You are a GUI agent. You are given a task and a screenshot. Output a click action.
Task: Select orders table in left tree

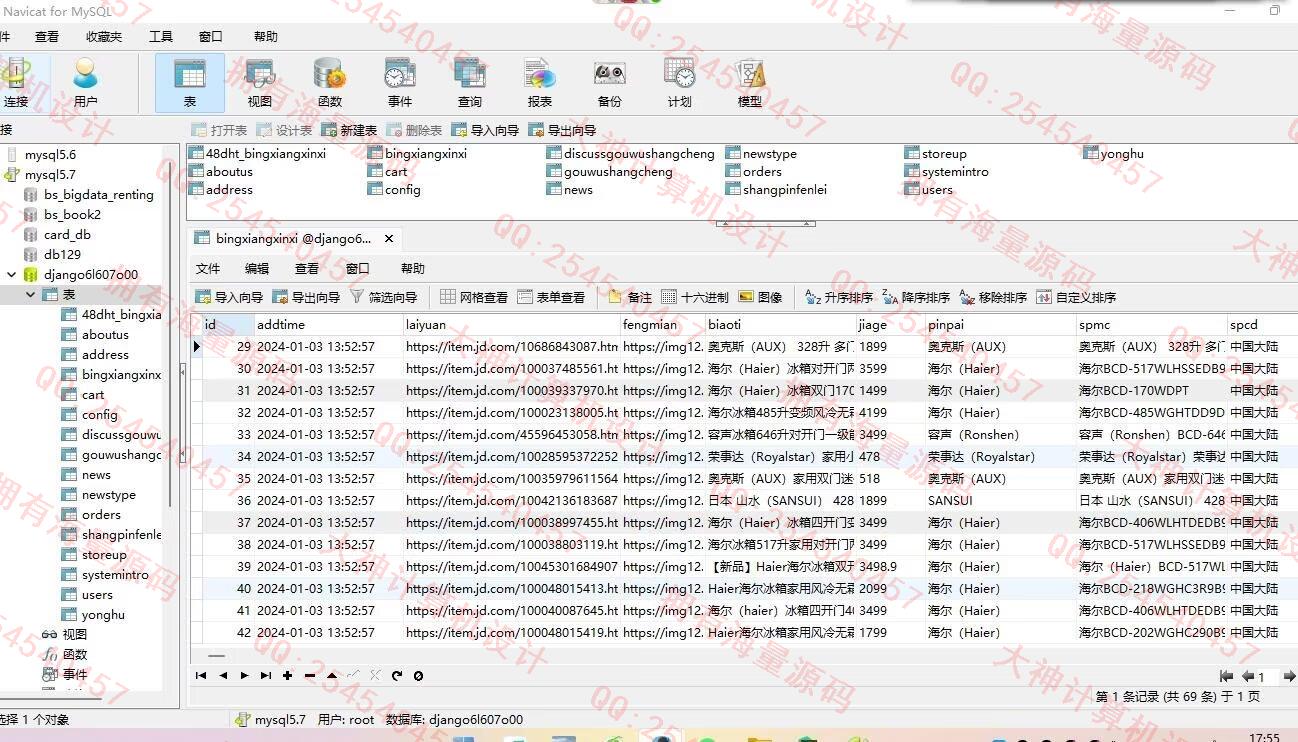101,515
